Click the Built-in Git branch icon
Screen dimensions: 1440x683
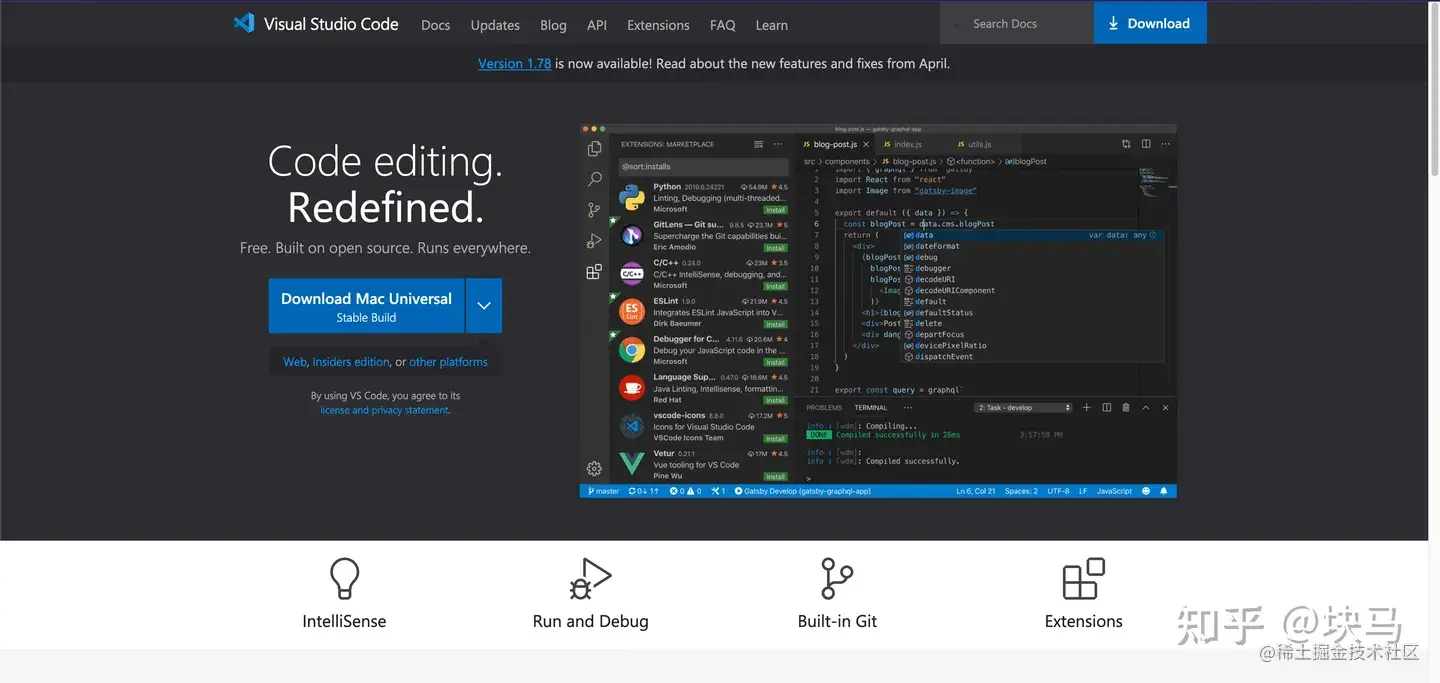tap(836, 579)
